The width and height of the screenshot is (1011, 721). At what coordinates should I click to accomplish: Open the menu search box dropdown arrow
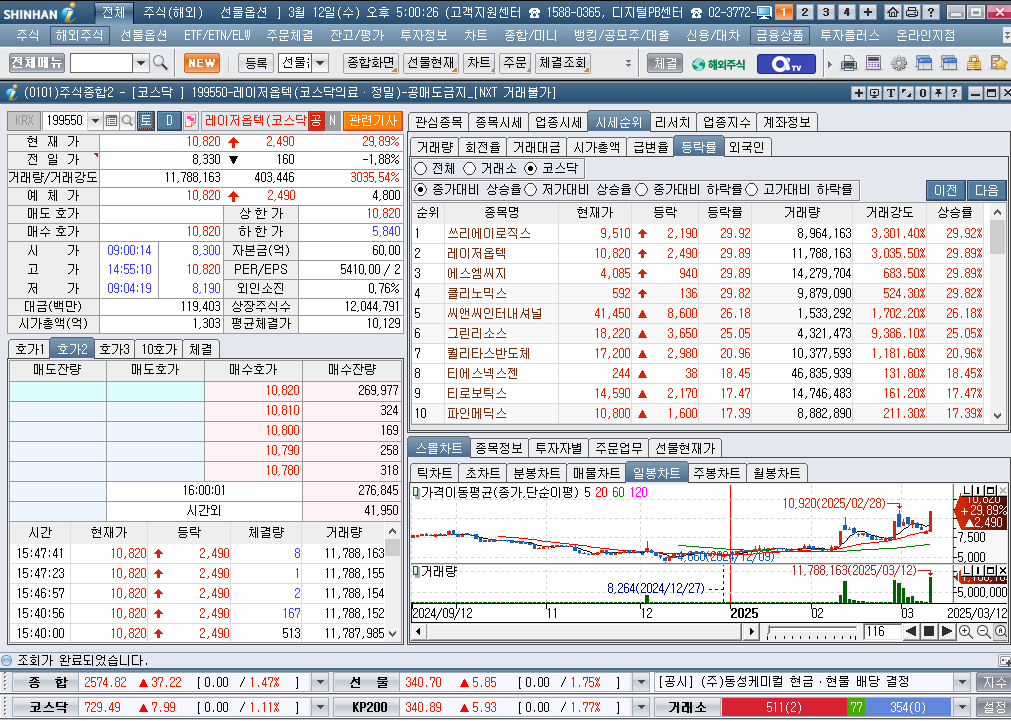[141, 63]
